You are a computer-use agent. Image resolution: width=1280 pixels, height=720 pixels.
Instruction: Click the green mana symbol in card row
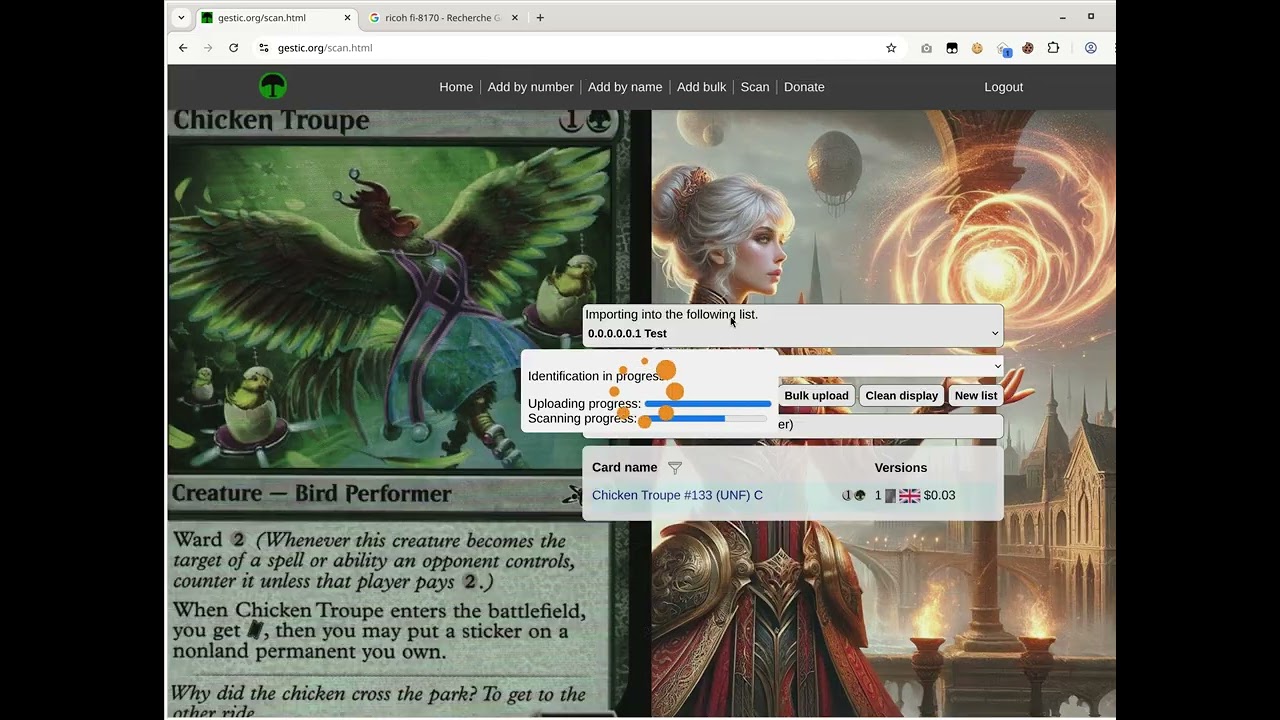[860, 496]
